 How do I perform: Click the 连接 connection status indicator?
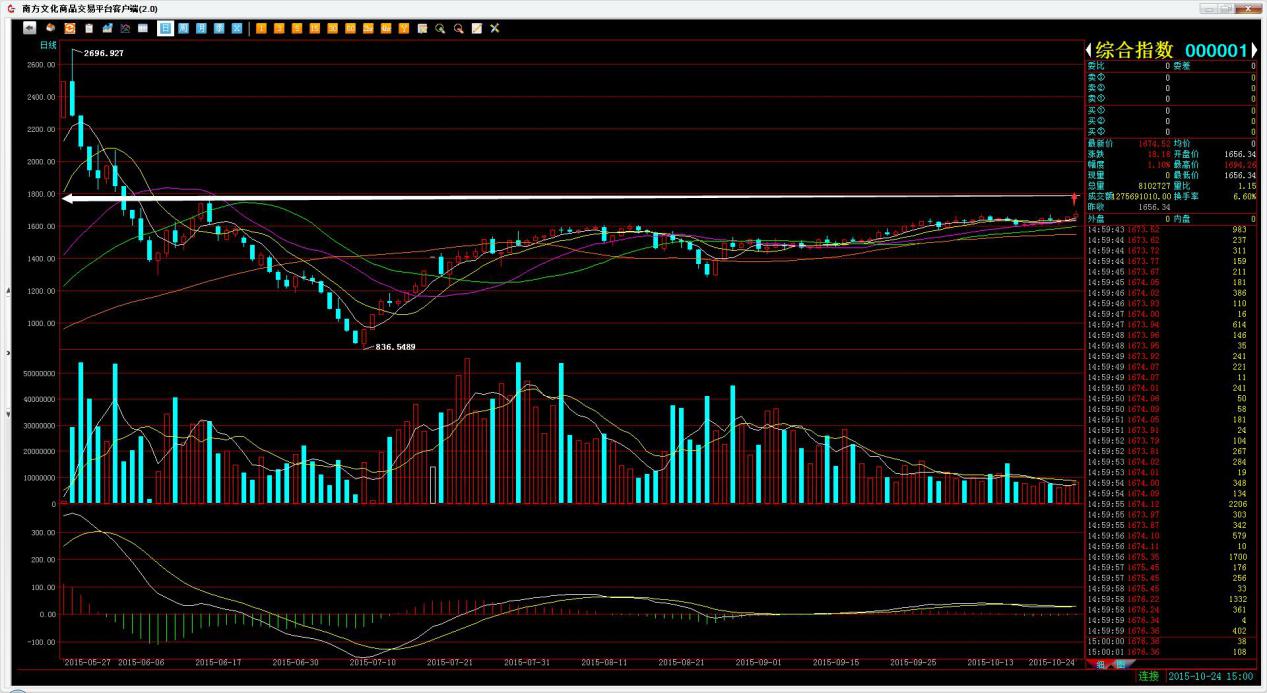[1148, 677]
